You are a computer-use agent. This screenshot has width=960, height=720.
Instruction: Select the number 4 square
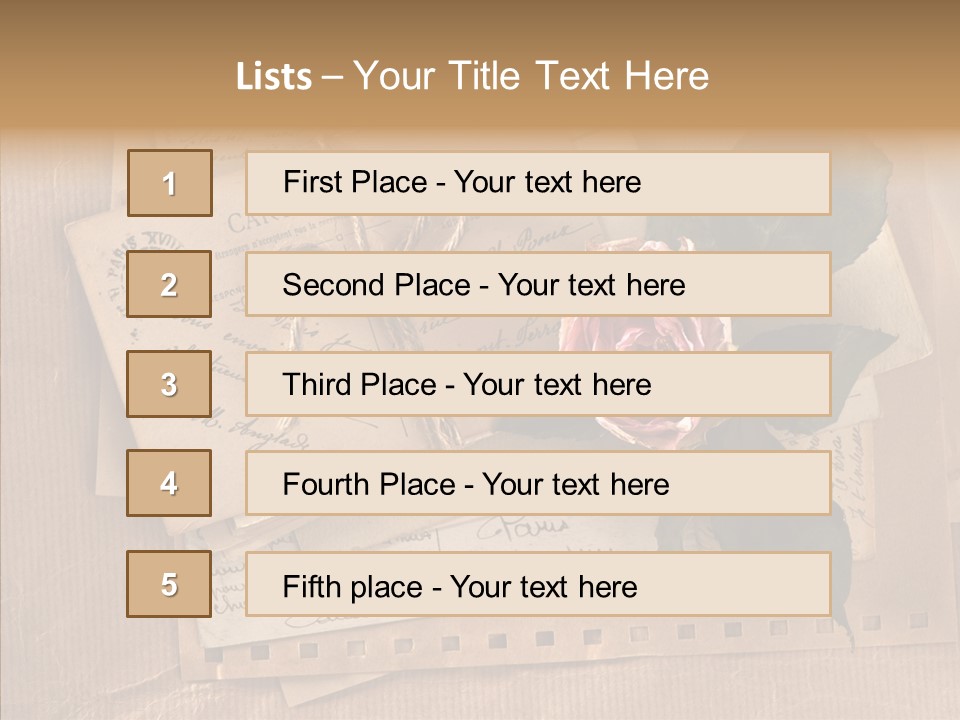pyautogui.click(x=170, y=484)
